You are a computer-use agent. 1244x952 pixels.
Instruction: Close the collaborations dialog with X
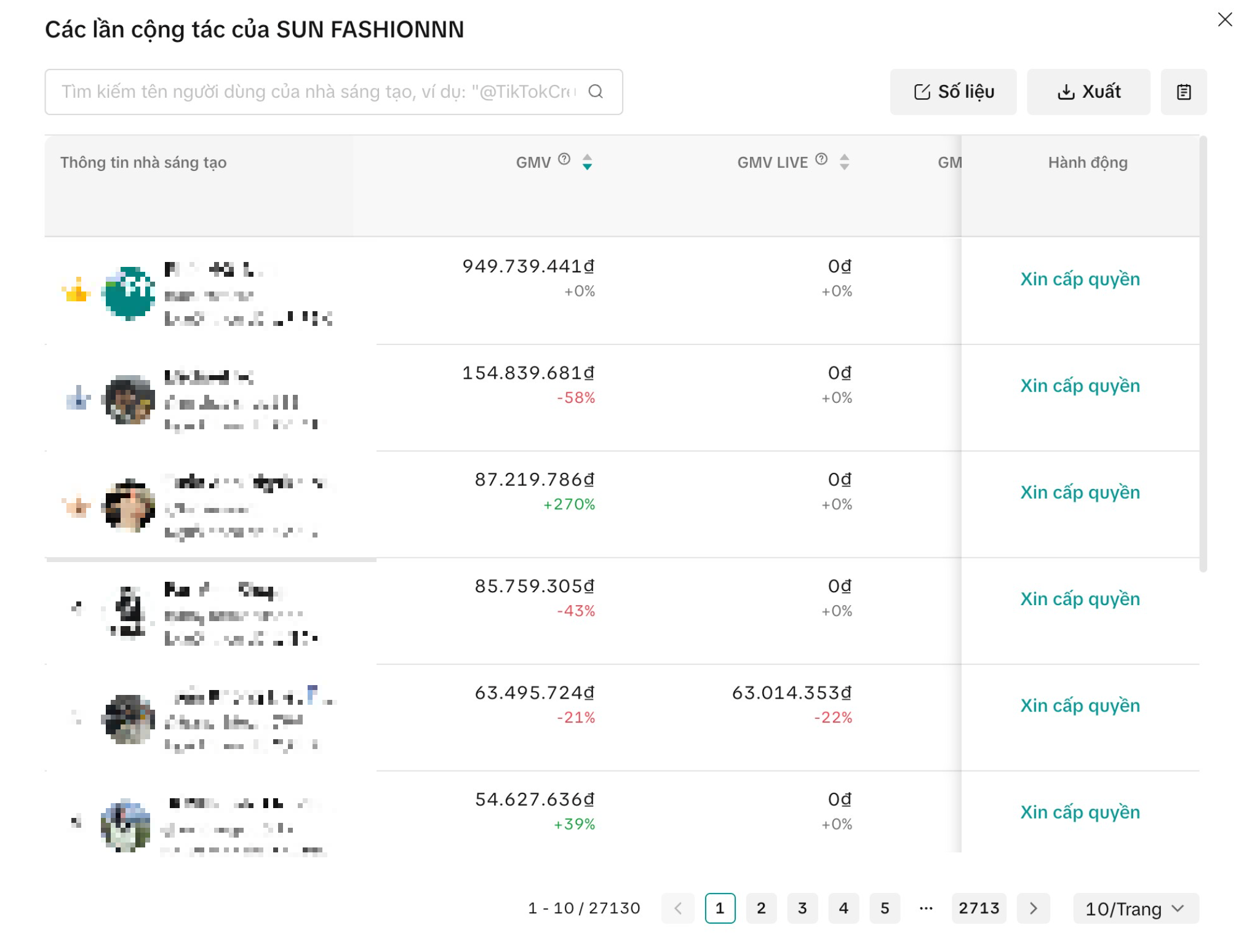coord(1224,20)
